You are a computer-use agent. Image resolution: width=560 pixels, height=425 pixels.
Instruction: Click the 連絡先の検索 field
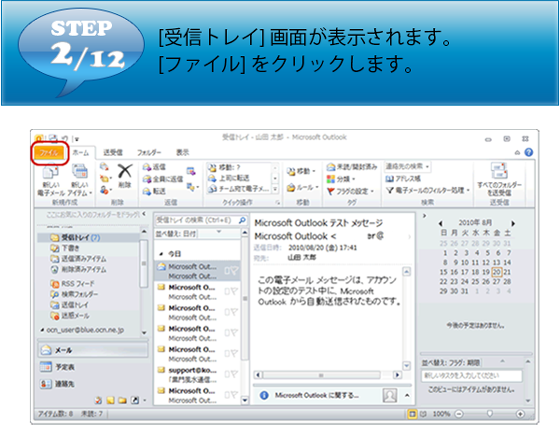[x=407, y=166]
